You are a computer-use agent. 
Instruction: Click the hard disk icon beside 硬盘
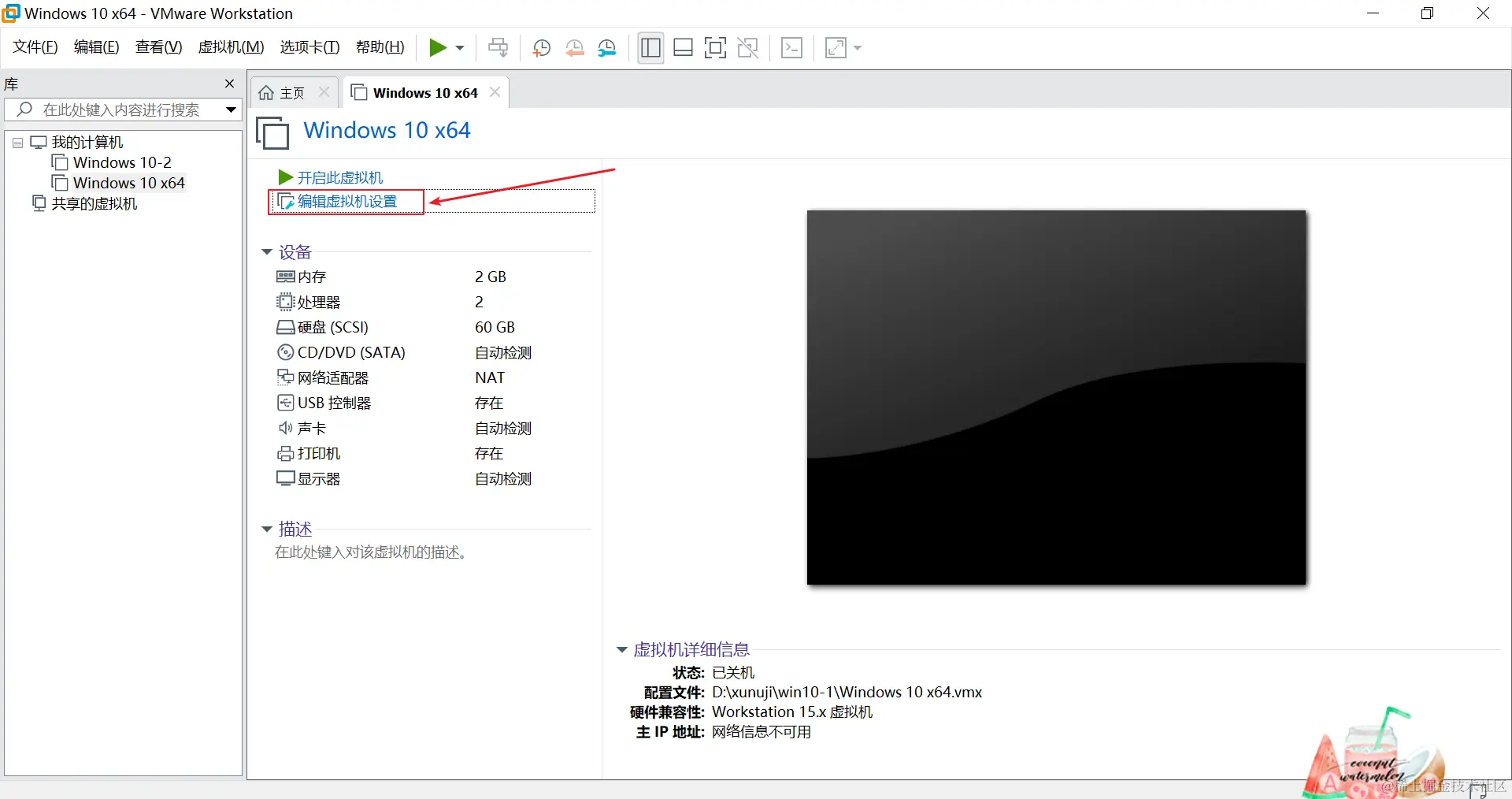coord(285,327)
